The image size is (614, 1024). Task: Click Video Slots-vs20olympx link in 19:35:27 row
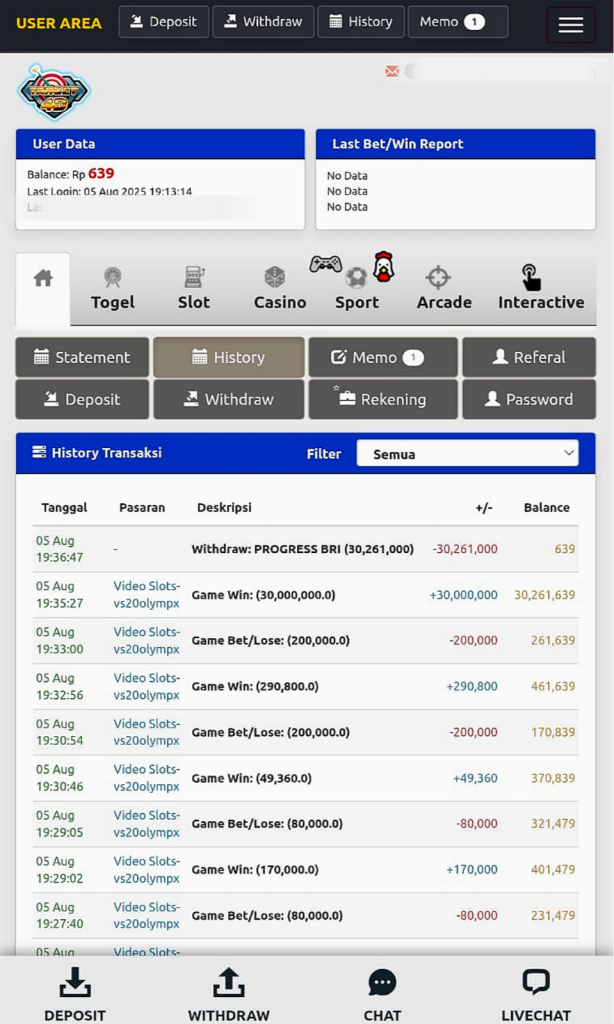click(147, 595)
